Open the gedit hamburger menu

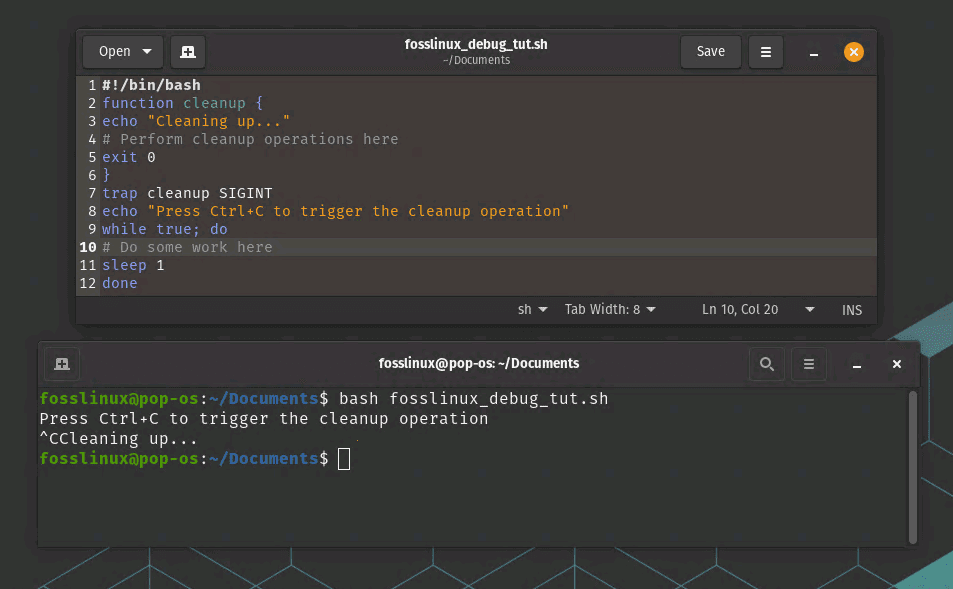[x=766, y=52]
